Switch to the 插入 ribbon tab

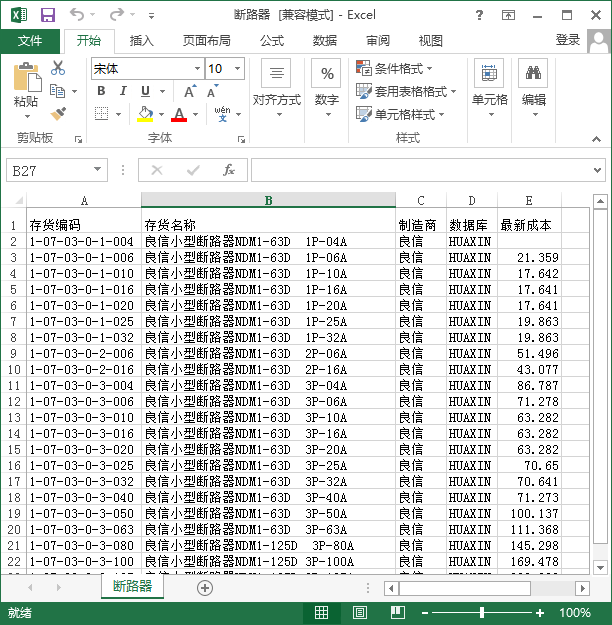(x=142, y=41)
